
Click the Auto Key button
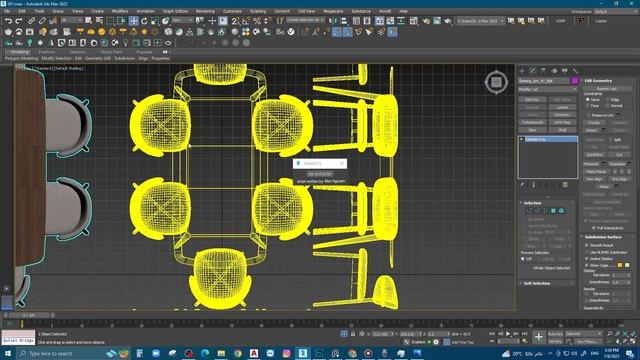click(x=555, y=334)
